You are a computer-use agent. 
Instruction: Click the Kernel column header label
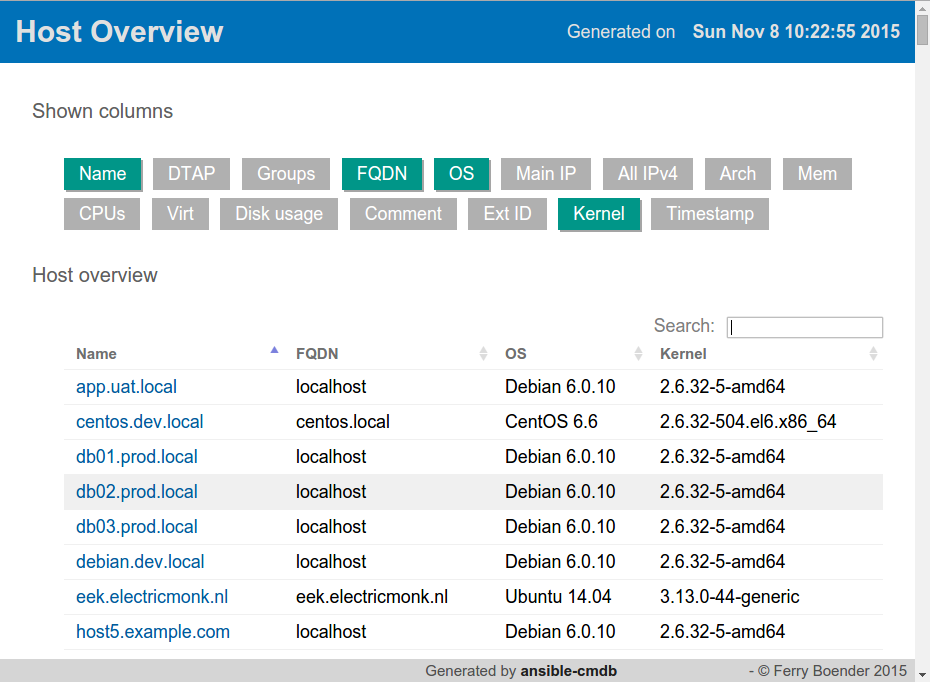pyautogui.click(x=683, y=354)
